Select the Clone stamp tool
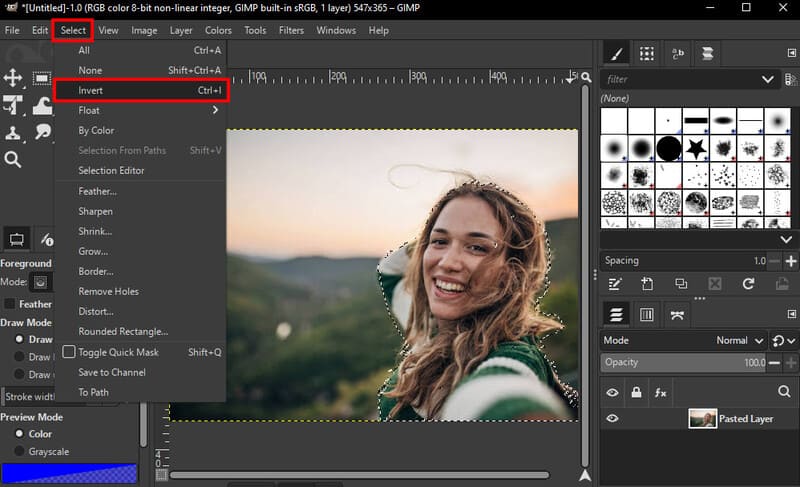 coord(13,133)
